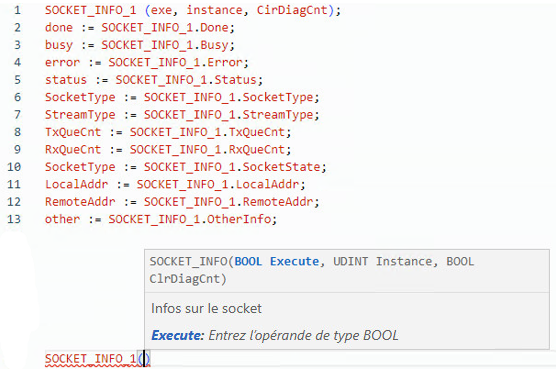This screenshot has height=370, width=556.
Task: Click 'SOCKET_INFO_1.Error' expression
Action: click(176, 62)
